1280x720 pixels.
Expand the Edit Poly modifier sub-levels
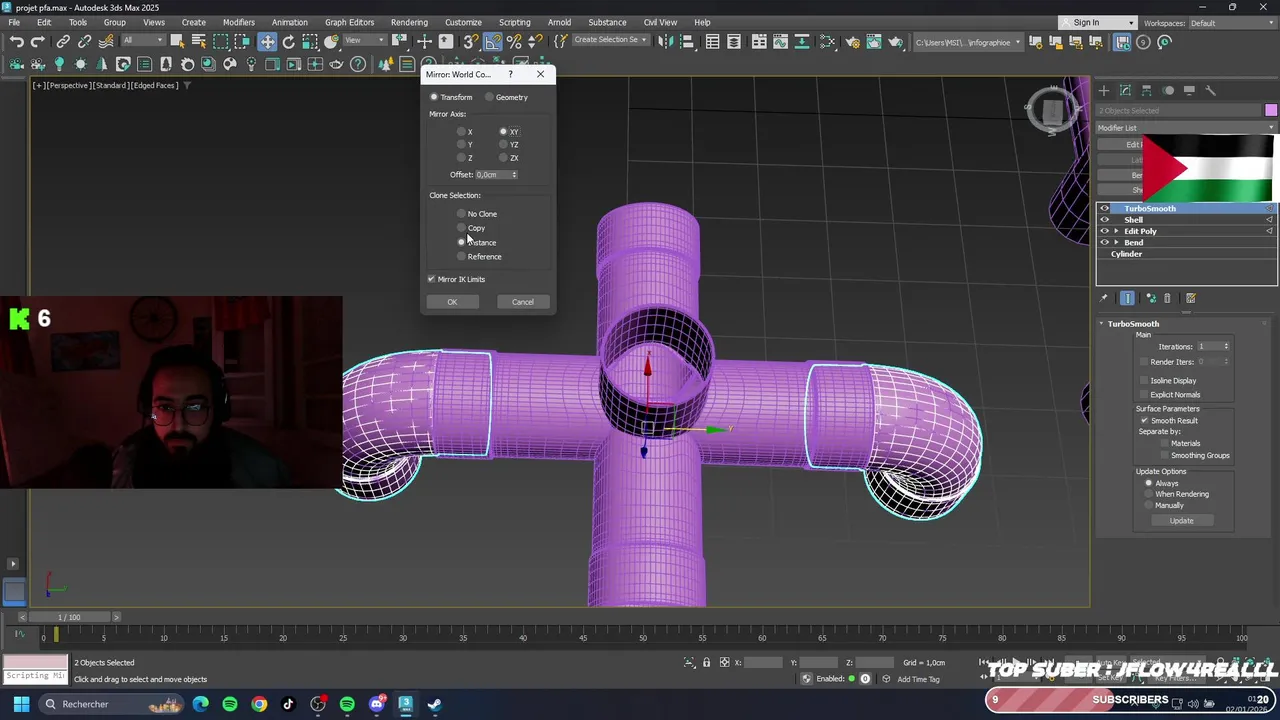pos(1116,231)
